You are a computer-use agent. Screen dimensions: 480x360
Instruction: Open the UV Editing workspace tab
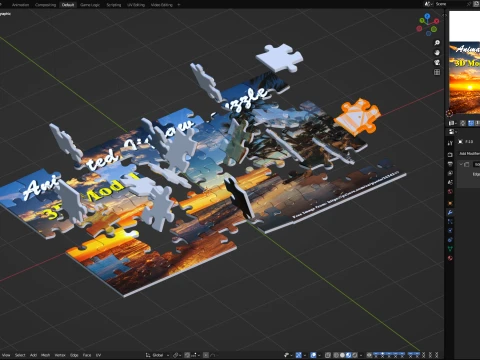[136, 5]
